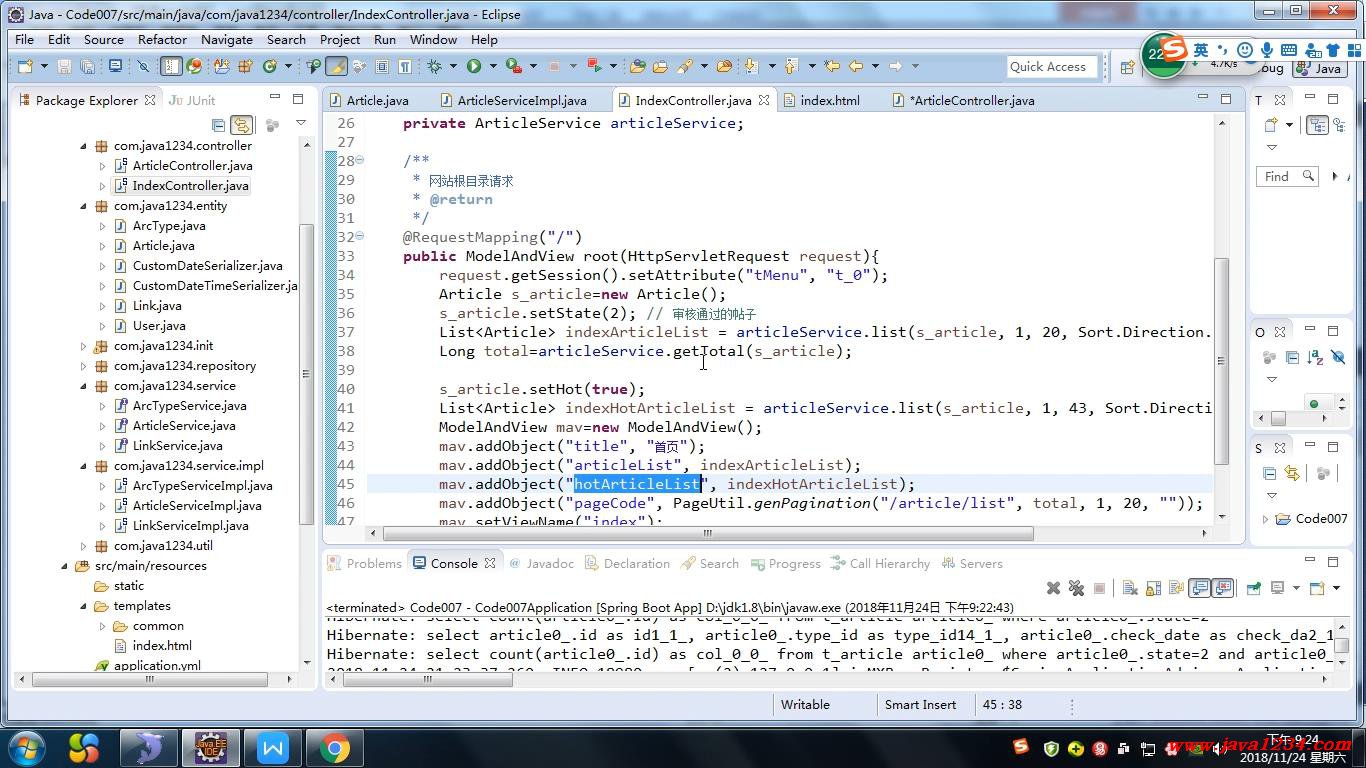Click the Debug bug icon
Viewport: 1366px width, 768px height.
point(433,66)
